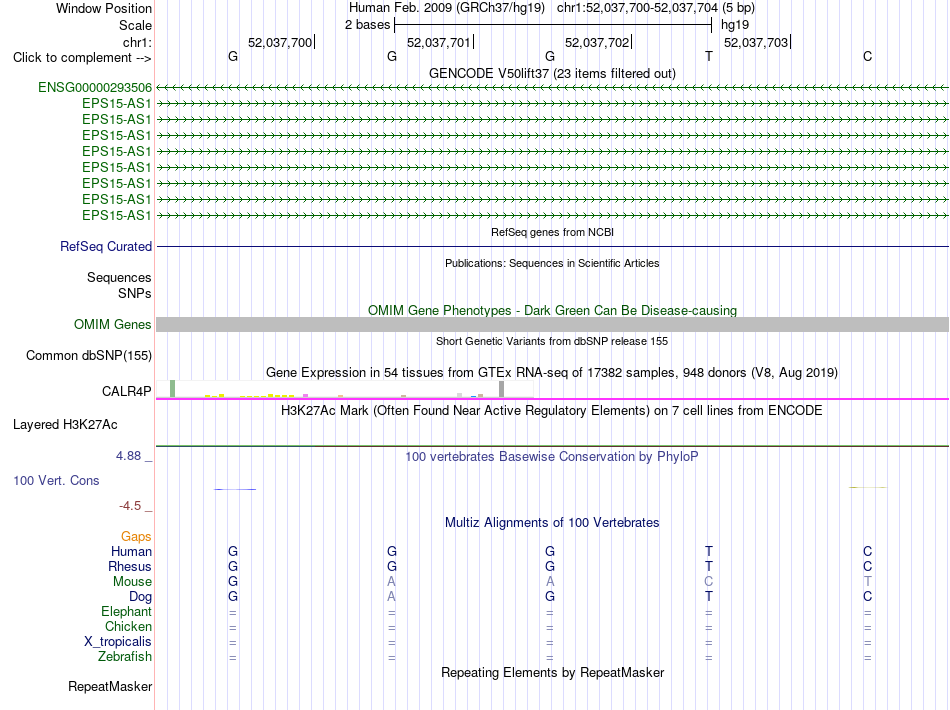Click the CALR4P GTEx label
Viewport: 950px width, 710px height.
(127, 391)
